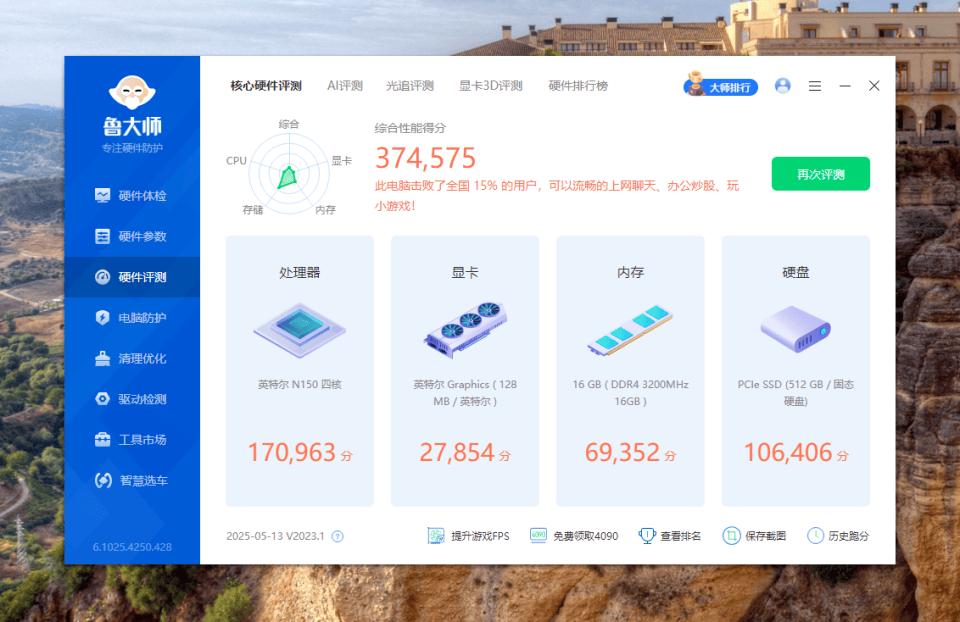Click the help question mark icon
Image resolution: width=960 pixels, height=622 pixels.
(337, 536)
